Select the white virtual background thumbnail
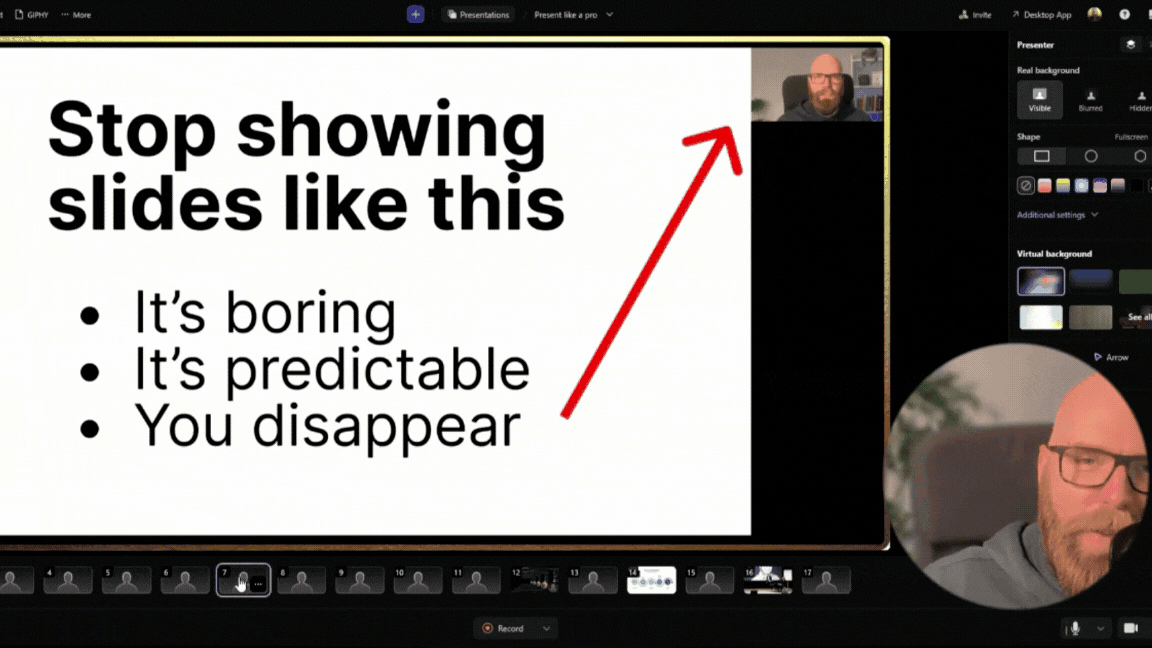Viewport: 1152px width, 648px height. [1040, 317]
